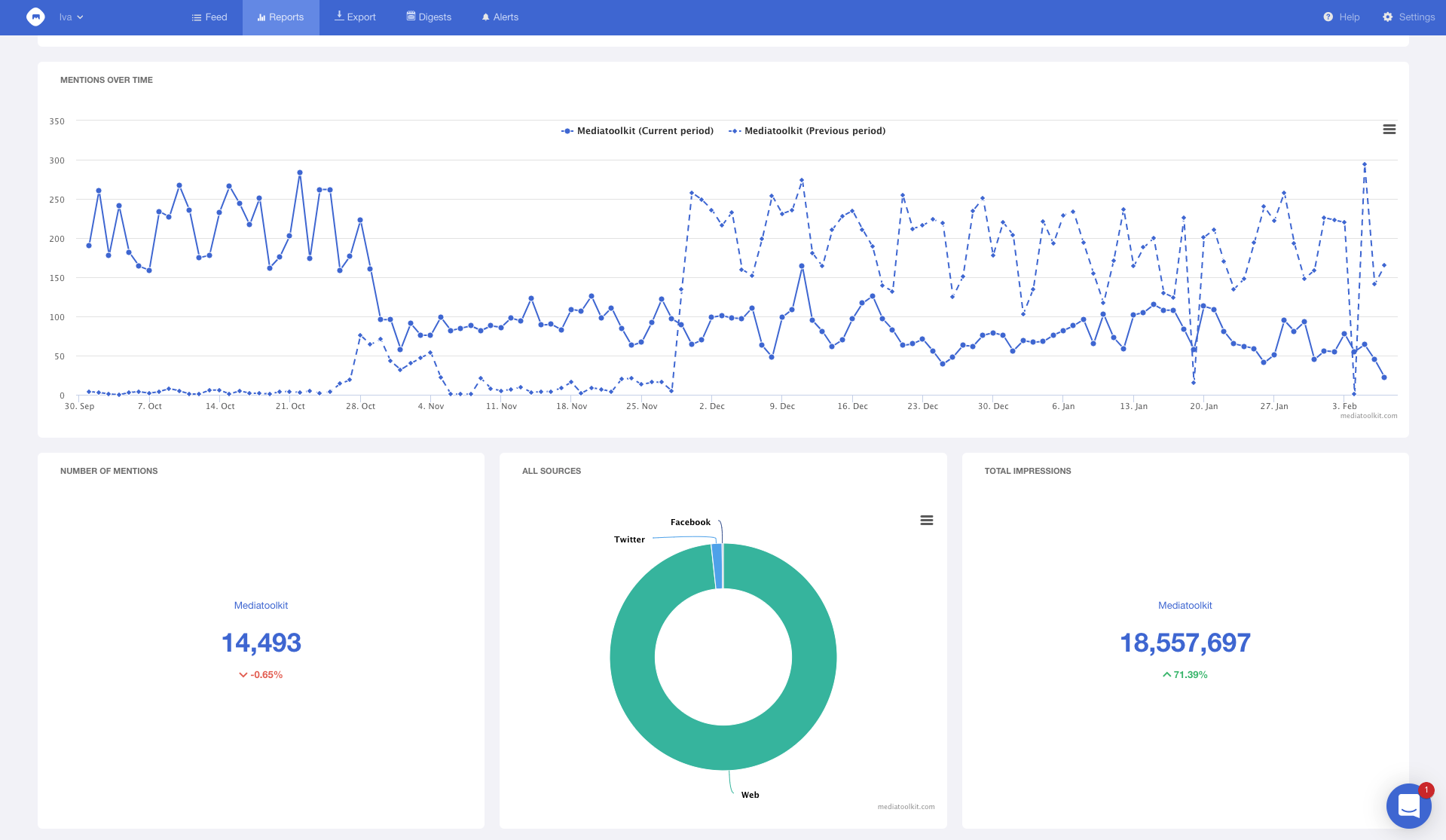Click the Settings gear icon
The width and height of the screenshot is (1446, 840).
(1387, 17)
